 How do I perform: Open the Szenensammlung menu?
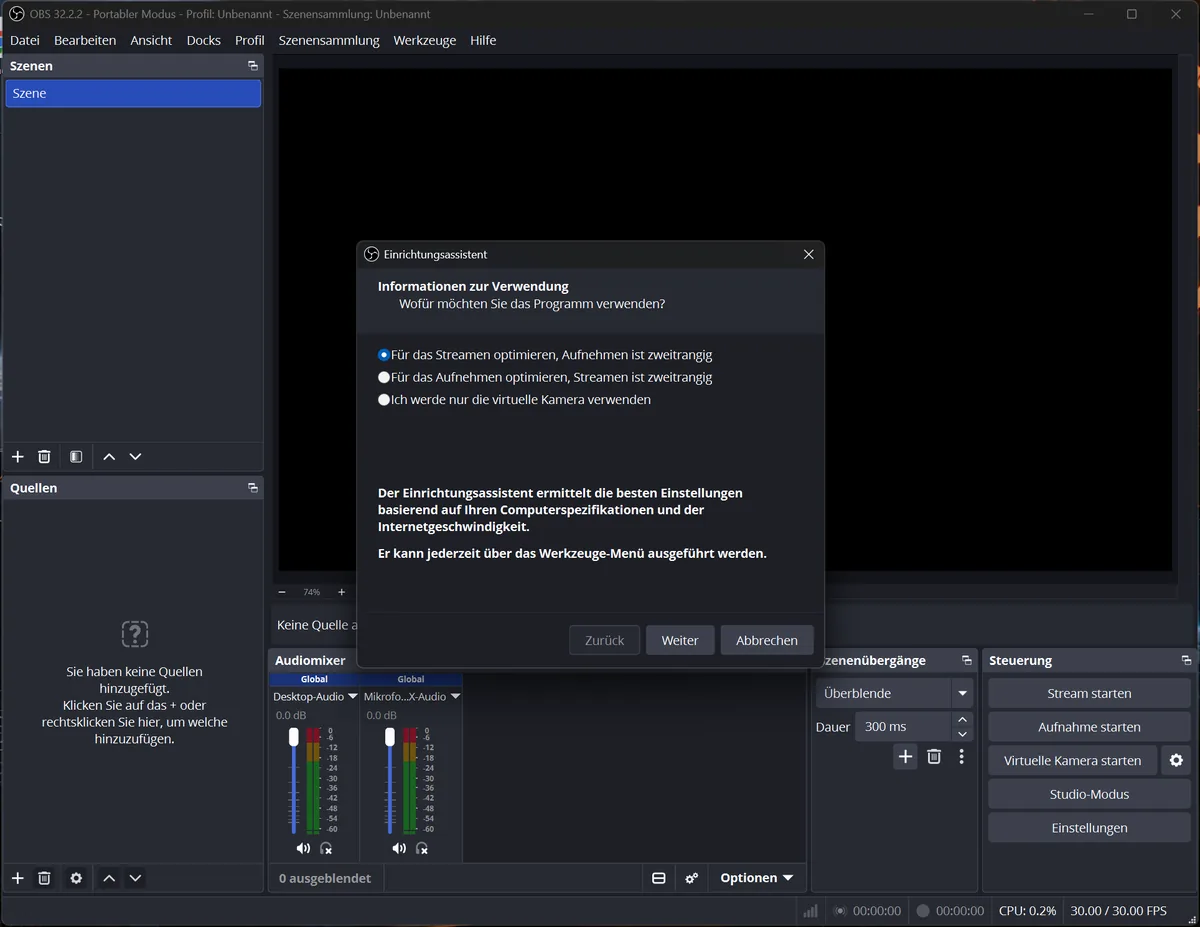point(329,40)
